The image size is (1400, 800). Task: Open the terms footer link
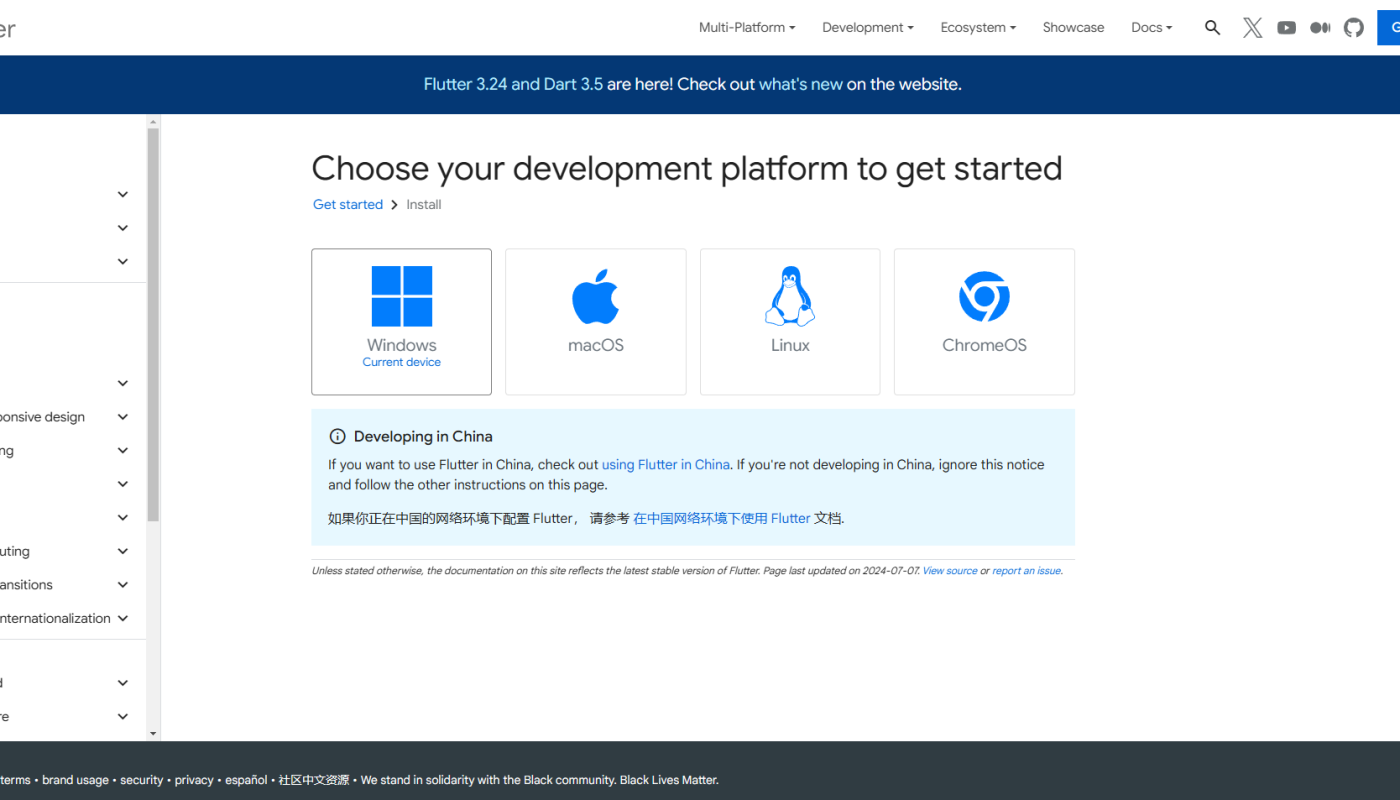(x=15, y=780)
